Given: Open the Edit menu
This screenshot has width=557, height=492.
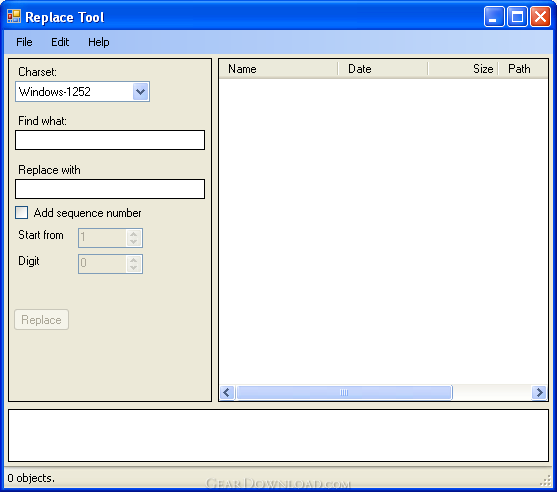Looking at the screenshot, I should point(60,42).
